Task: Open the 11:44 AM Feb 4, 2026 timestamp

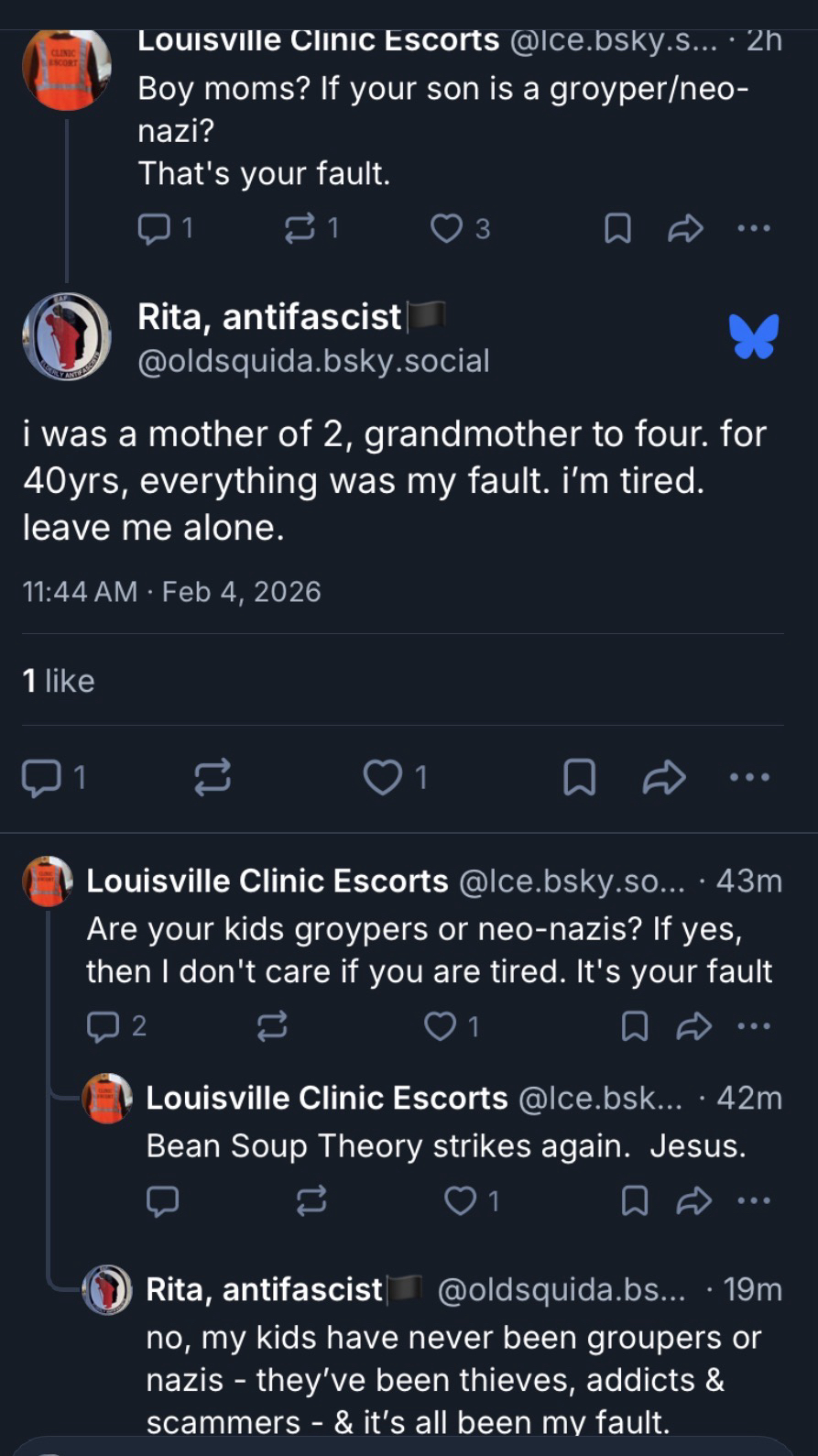Action: click(171, 592)
